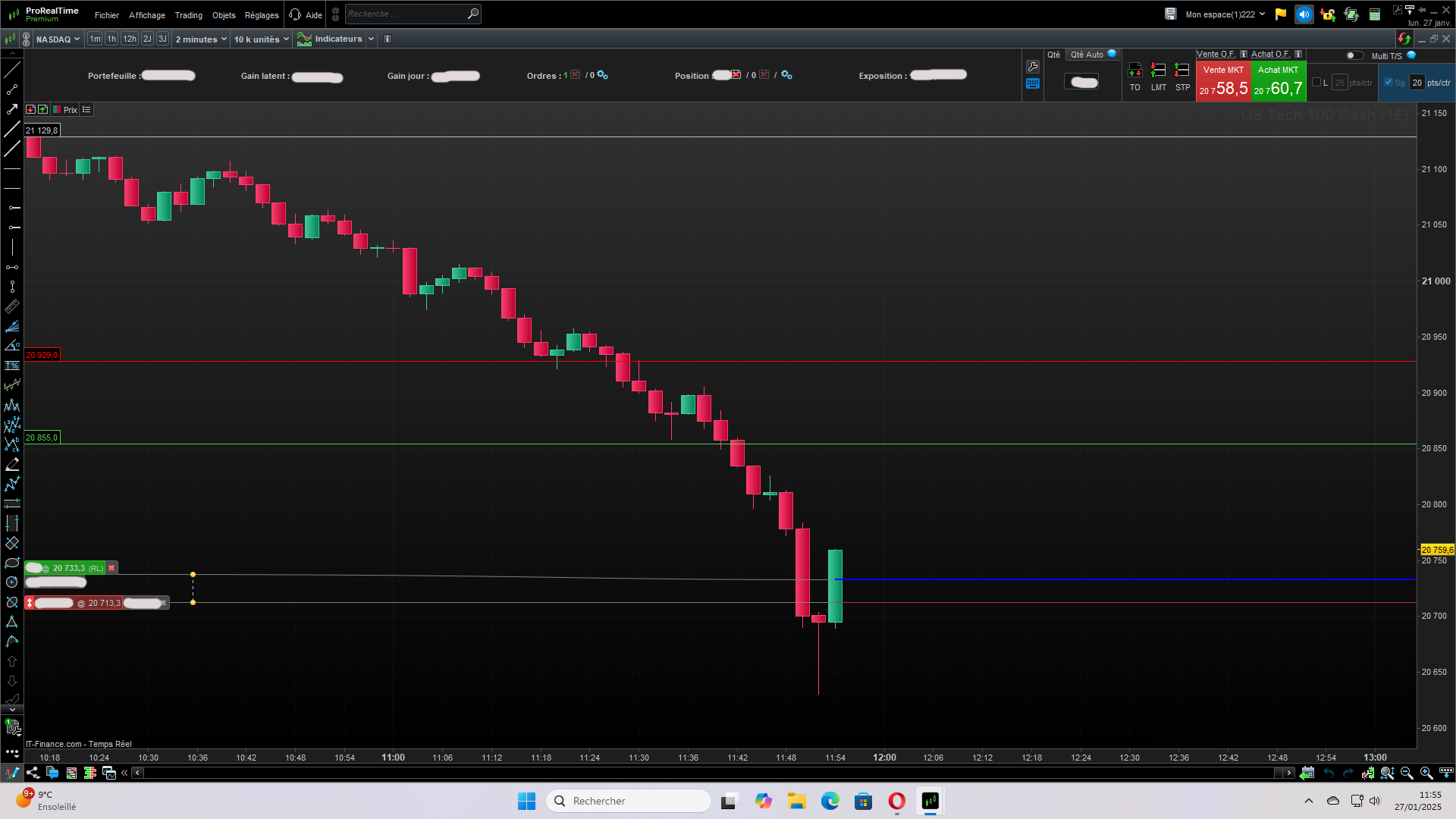Image resolution: width=1456 pixels, height=819 pixels.
Task: Toggle the Multi T/S switch
Action: [1354, 55]
